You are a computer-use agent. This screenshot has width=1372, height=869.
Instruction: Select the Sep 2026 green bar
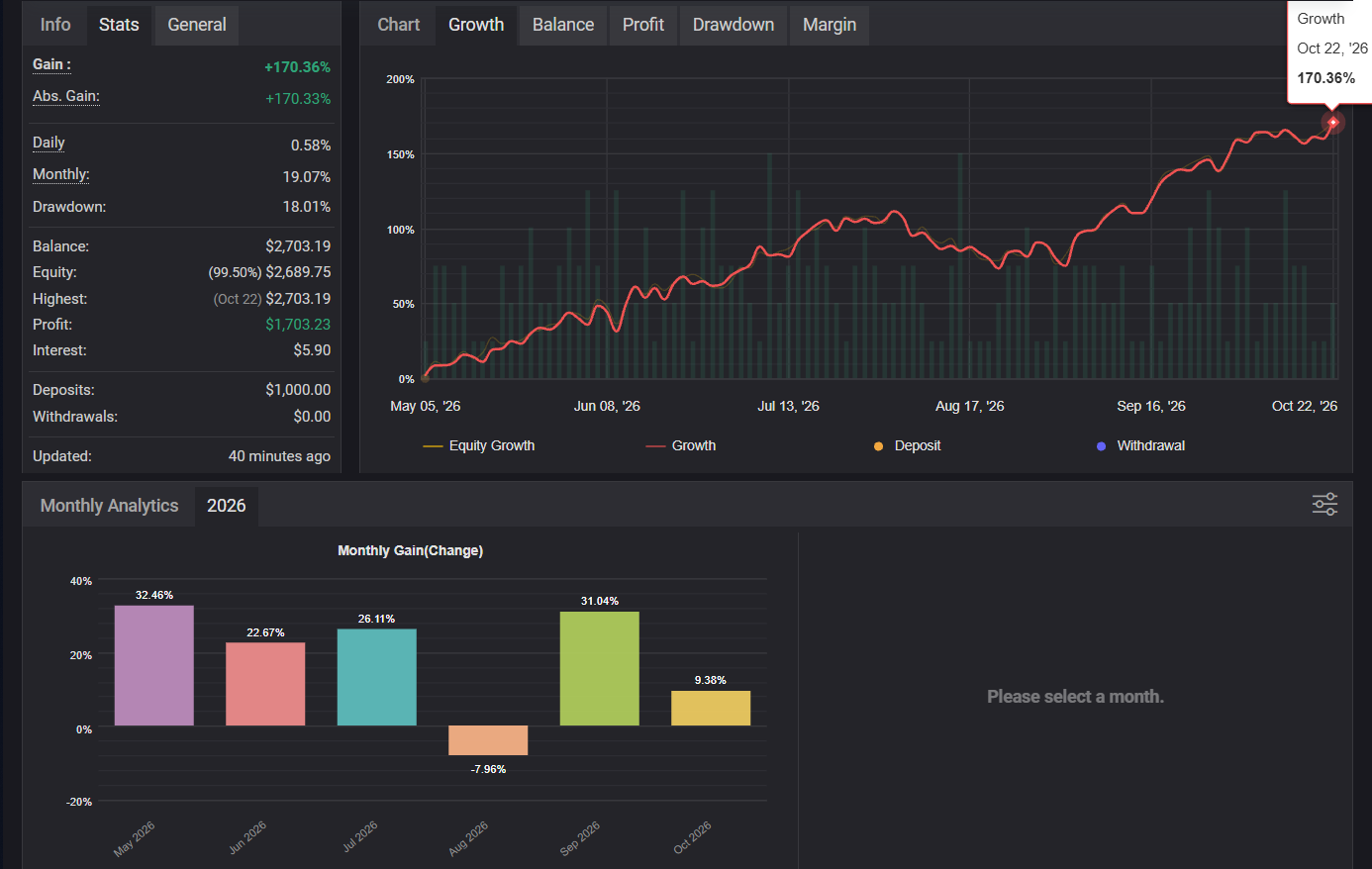pos(600,668)
